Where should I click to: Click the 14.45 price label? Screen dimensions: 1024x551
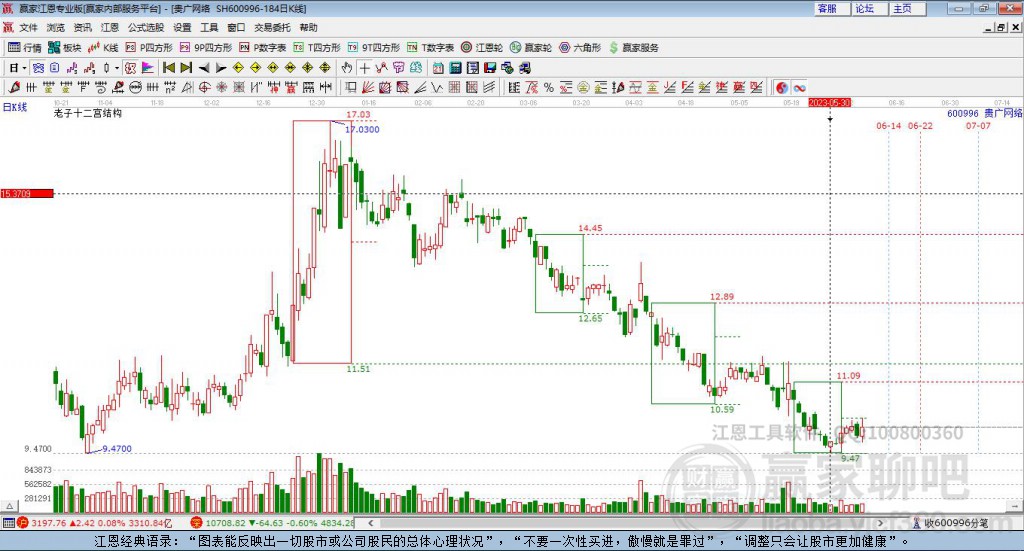tap(590, 228)
